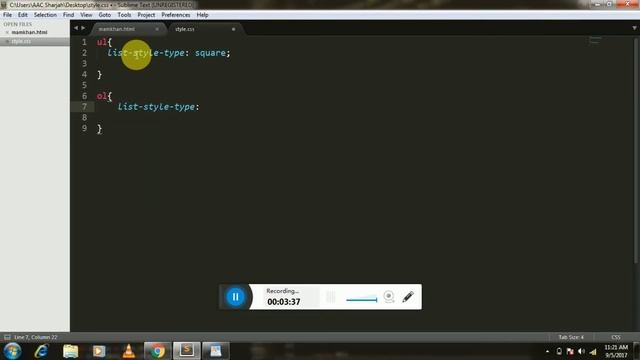Open the media player taskbar icon

tap(99, 351)
